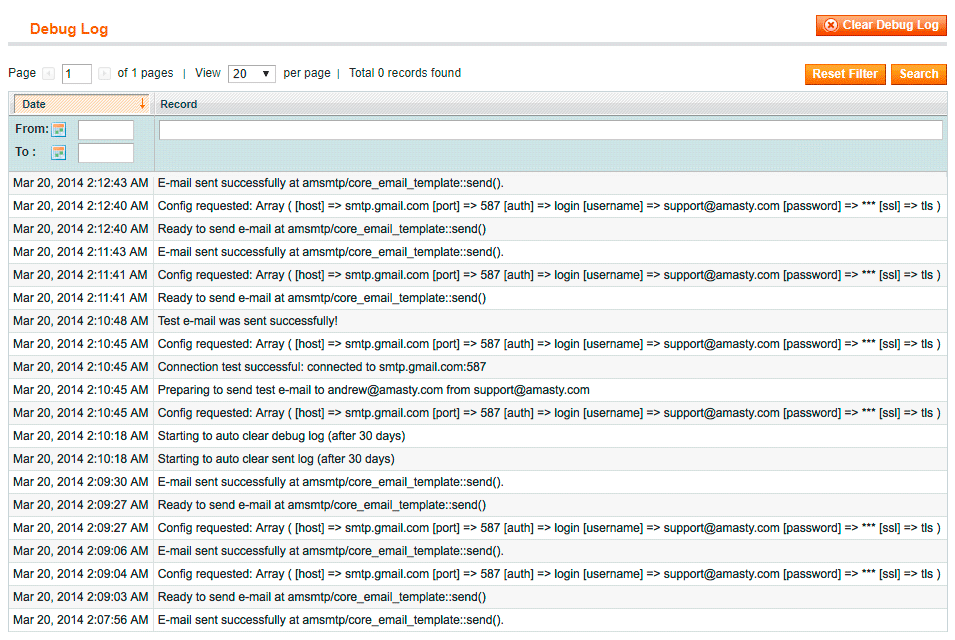Go to previous page arrow
This screenshot has width=955, height=640.
(48, 74)
